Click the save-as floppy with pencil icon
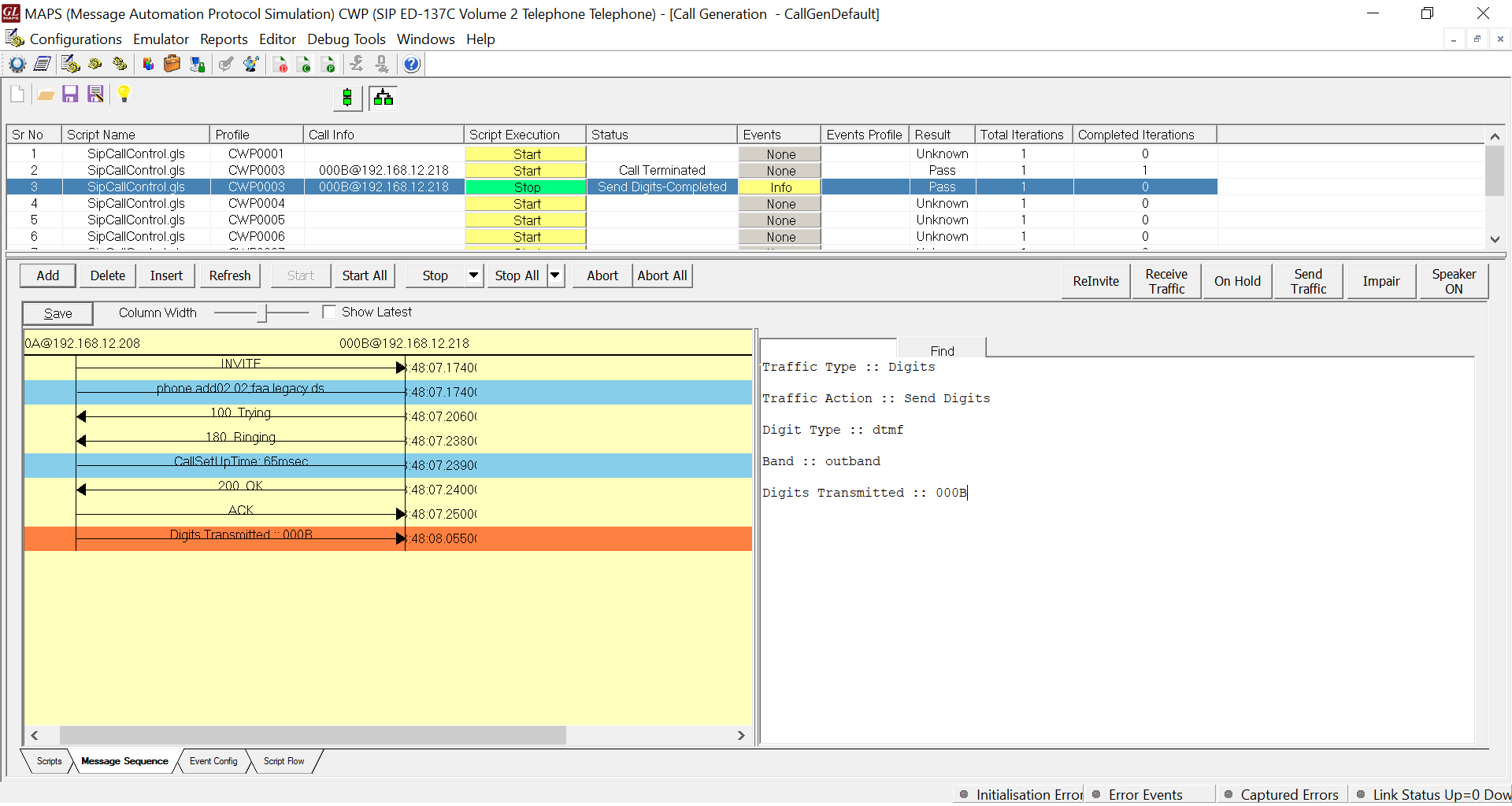This screenshot has height=806, width=1512. (96, 94)
